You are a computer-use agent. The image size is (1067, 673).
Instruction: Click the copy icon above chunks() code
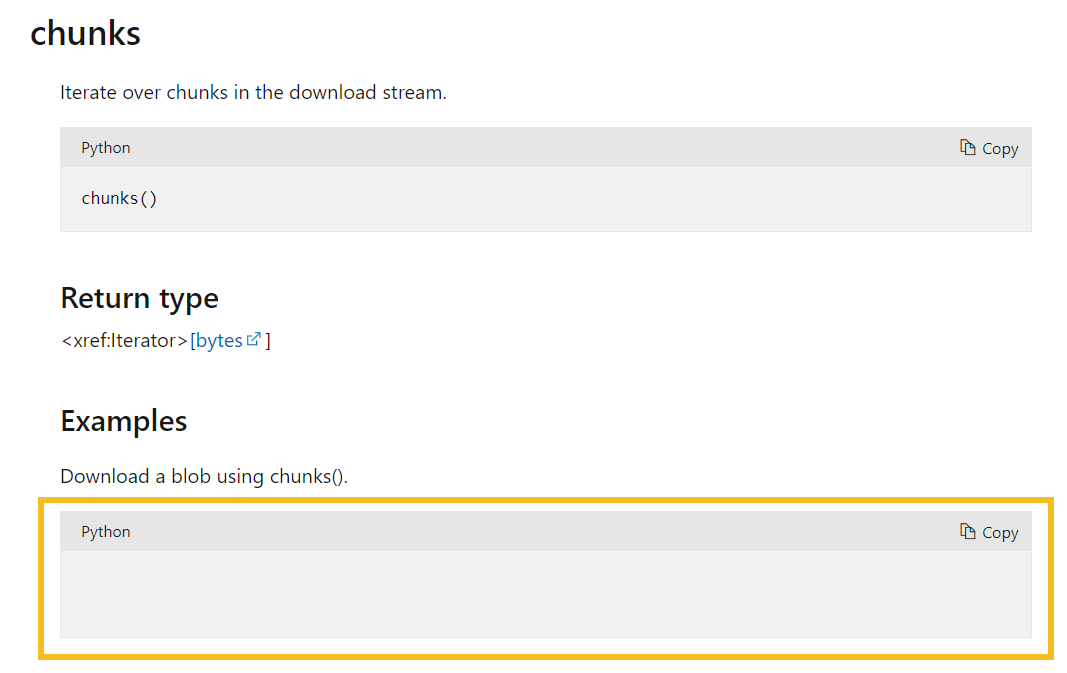click(968, 148)
